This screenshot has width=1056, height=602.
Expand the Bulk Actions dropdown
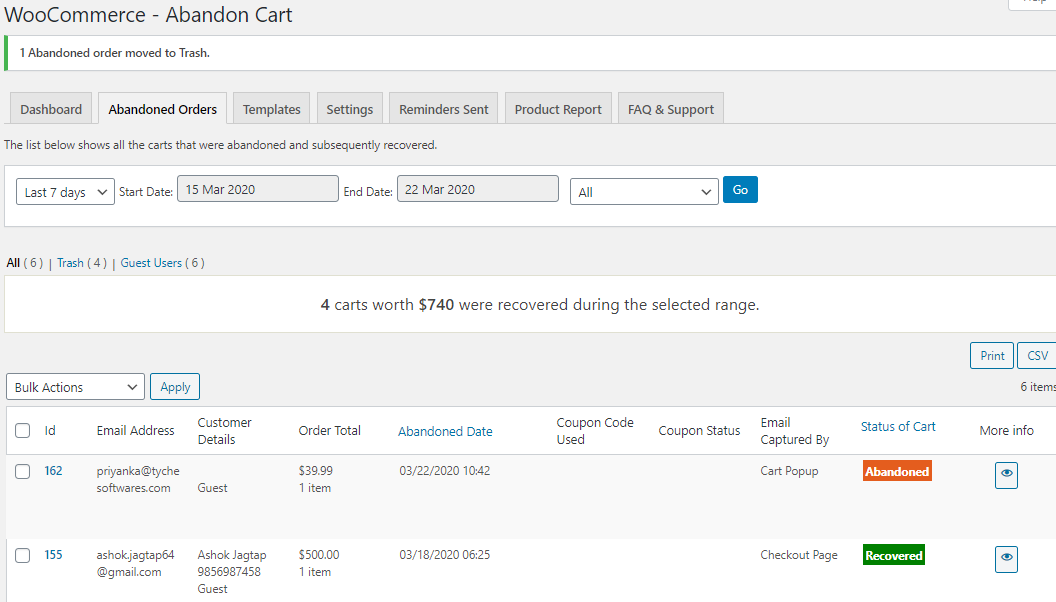75,387
